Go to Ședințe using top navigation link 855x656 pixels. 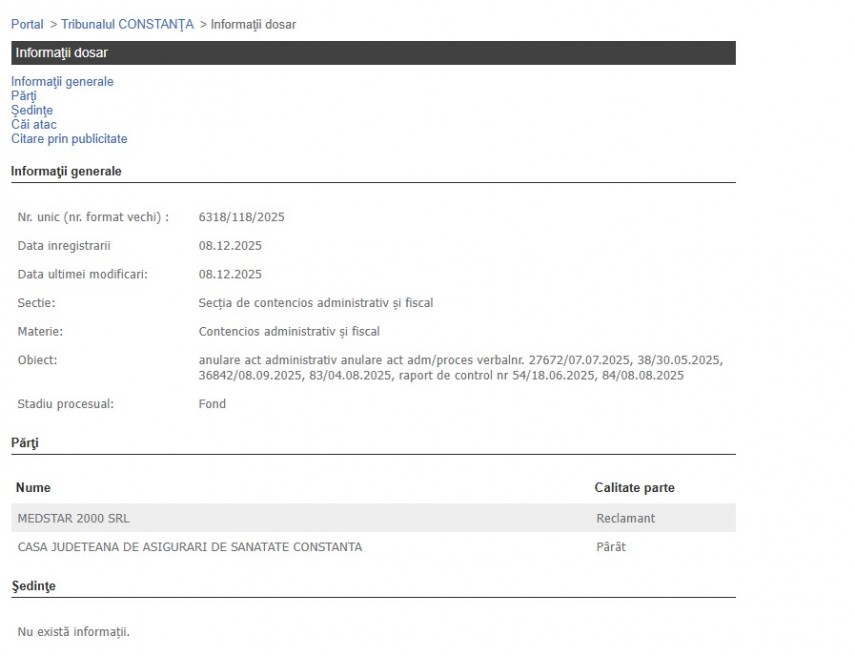pyautogui.click(x=32, y=110)
